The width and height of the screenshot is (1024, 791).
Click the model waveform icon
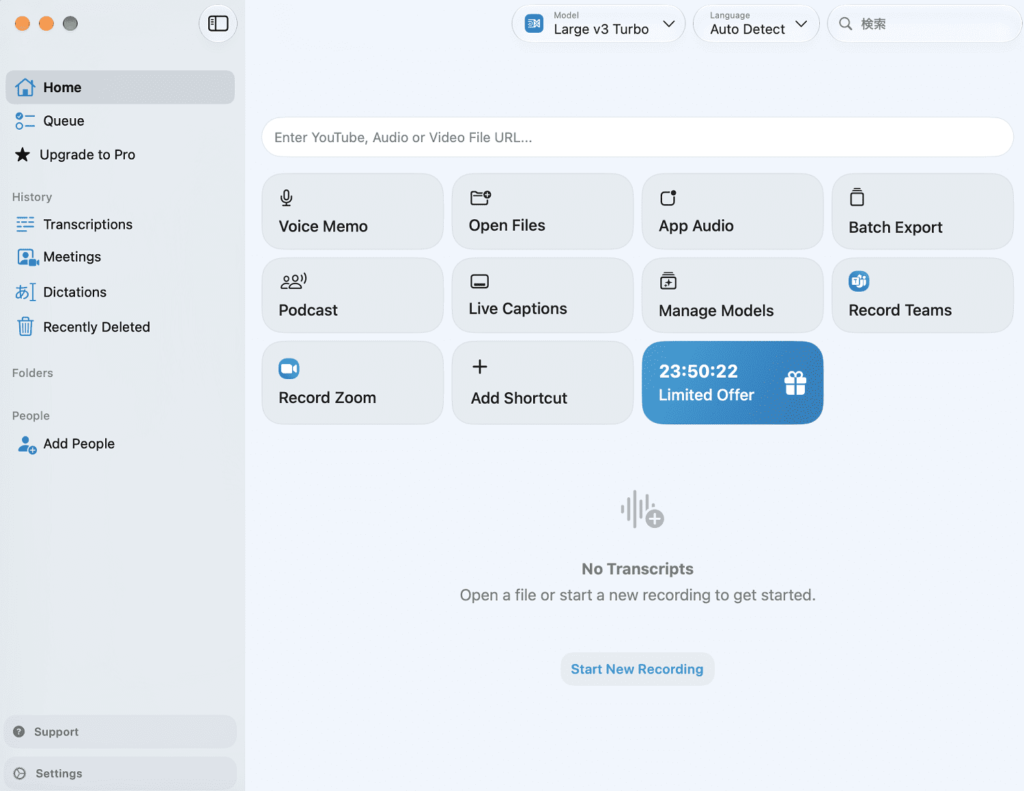click(x=534, y=24)
